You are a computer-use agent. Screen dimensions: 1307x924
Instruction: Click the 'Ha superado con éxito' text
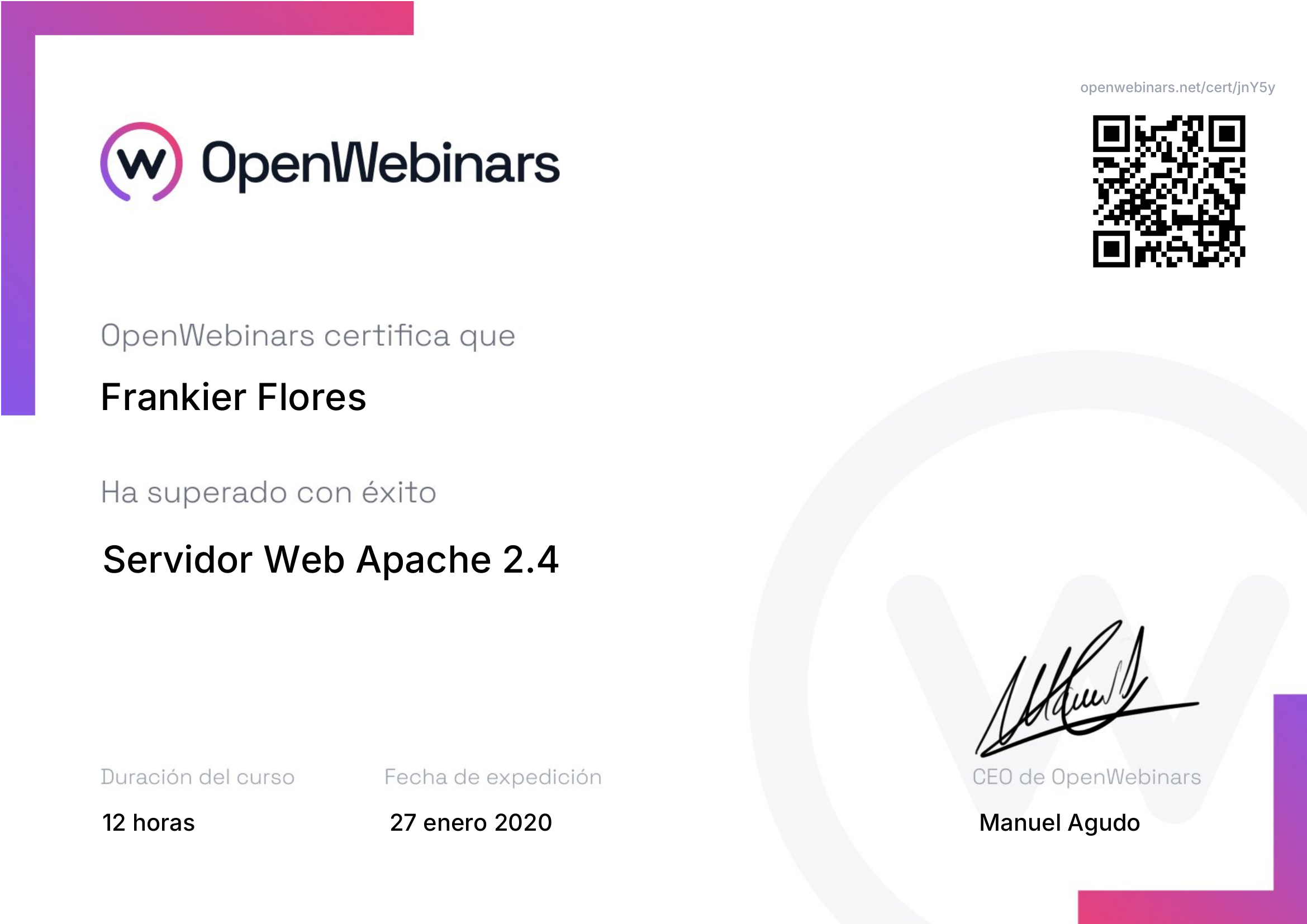269,493
